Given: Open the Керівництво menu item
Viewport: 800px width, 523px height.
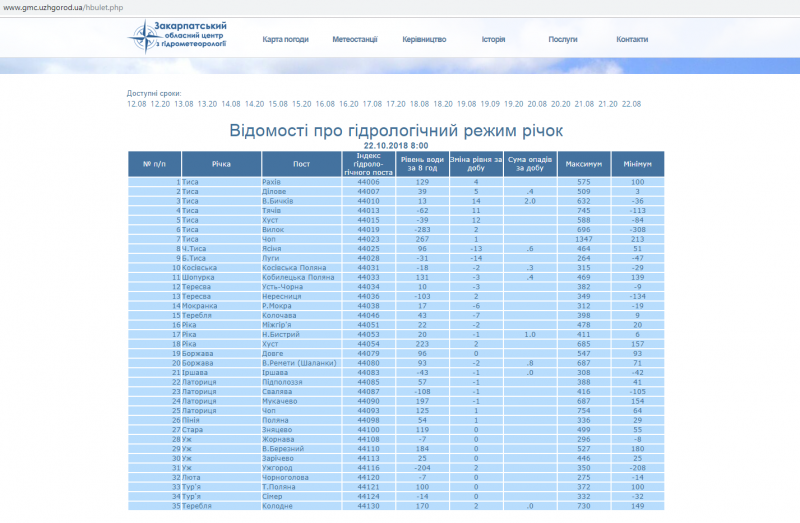Looking at the screenshot, I should point(424,40).
